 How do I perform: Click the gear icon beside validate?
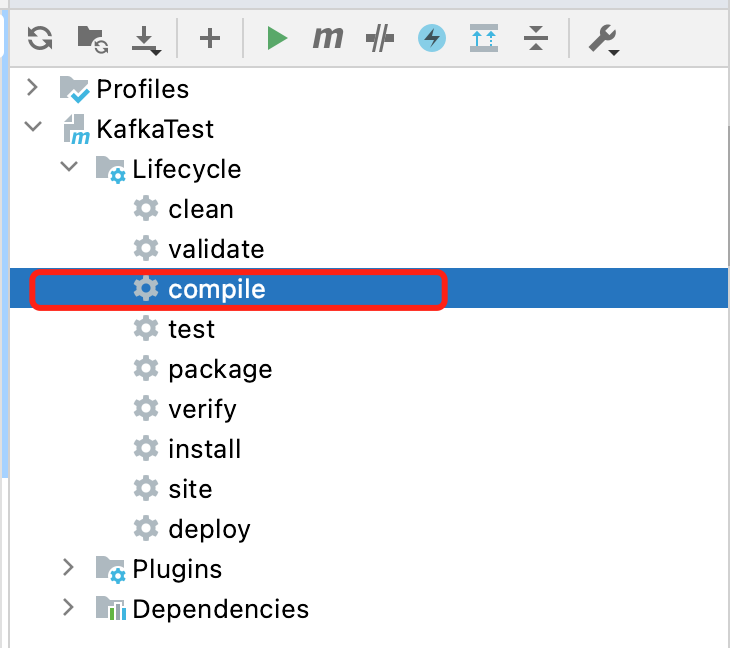[146, 248]
